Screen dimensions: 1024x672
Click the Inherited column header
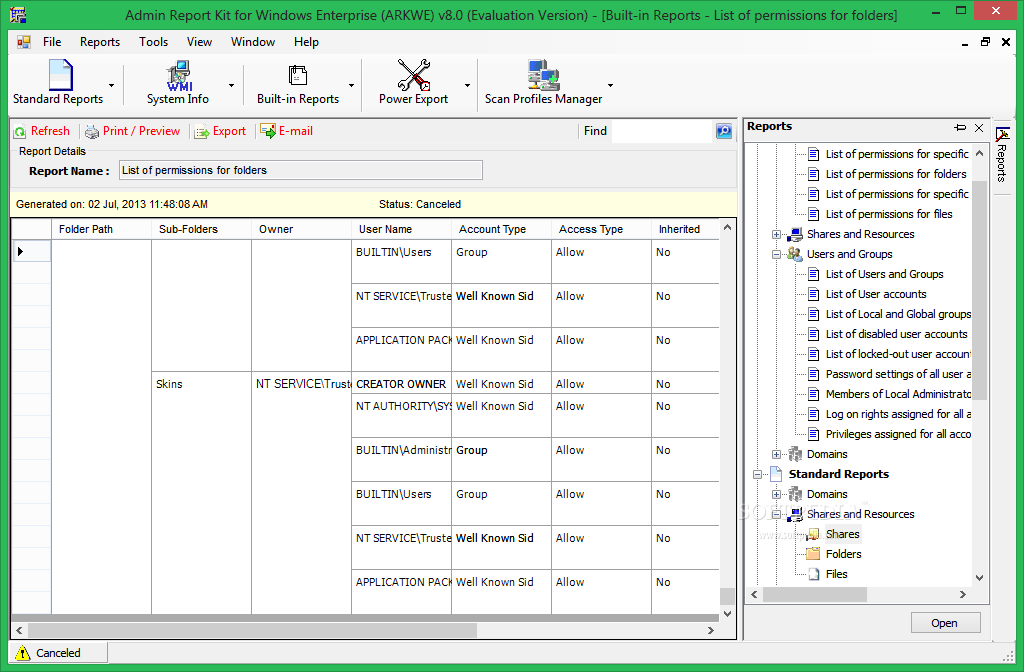tap(685, 229)
